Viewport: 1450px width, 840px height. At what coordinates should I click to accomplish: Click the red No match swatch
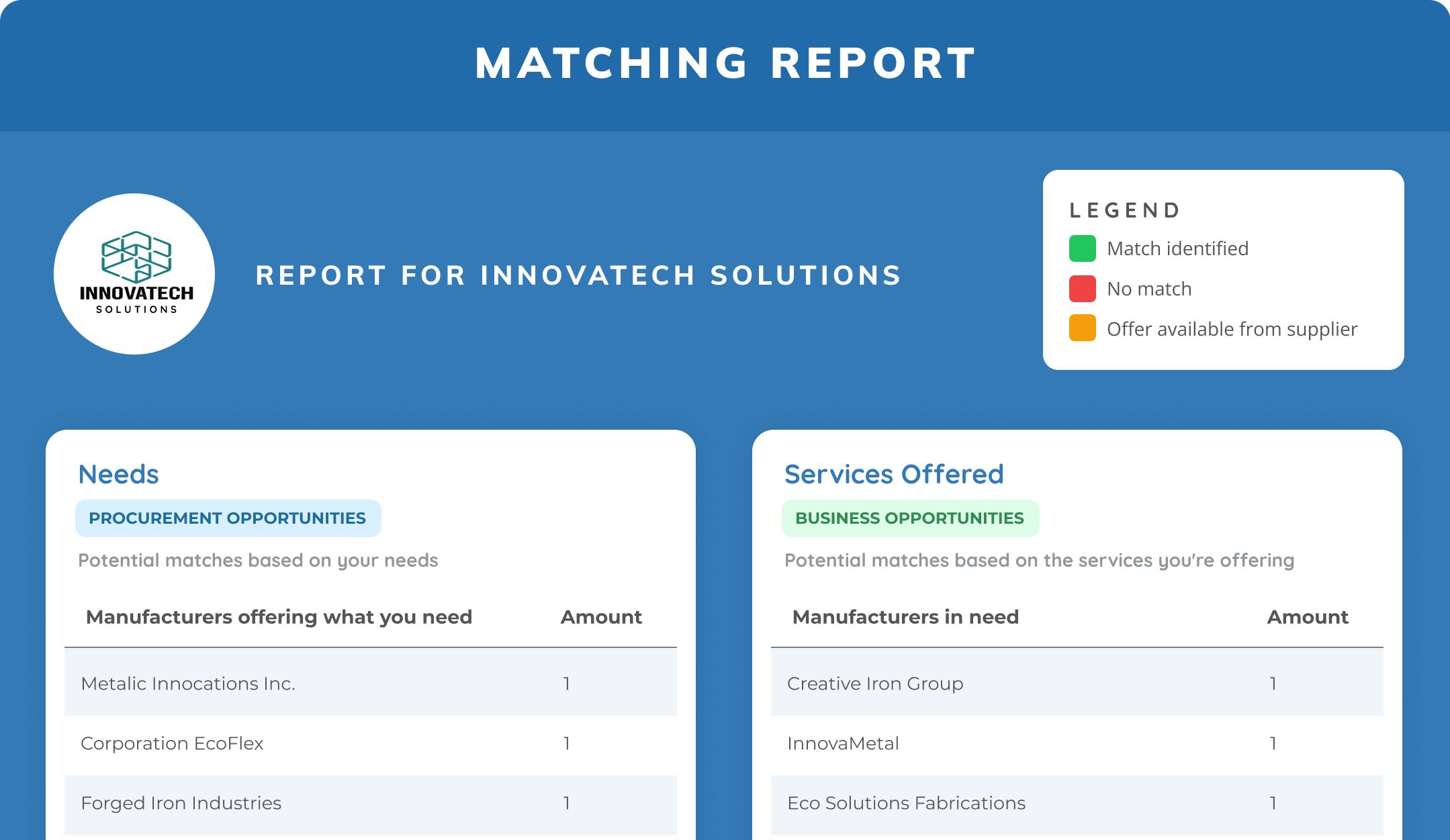click(1082, 289)
